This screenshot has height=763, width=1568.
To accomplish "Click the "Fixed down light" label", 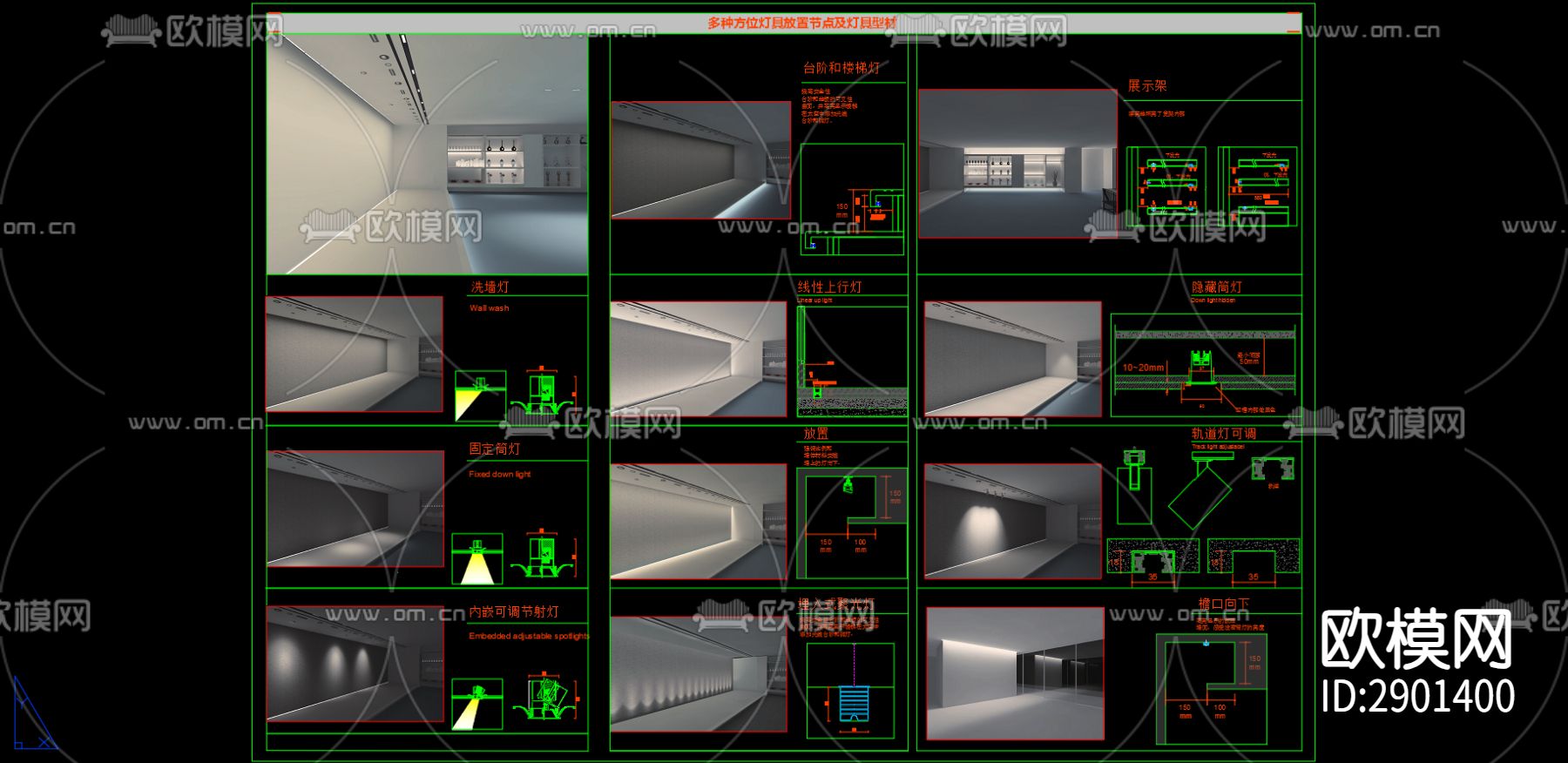I will click(499, 475).
